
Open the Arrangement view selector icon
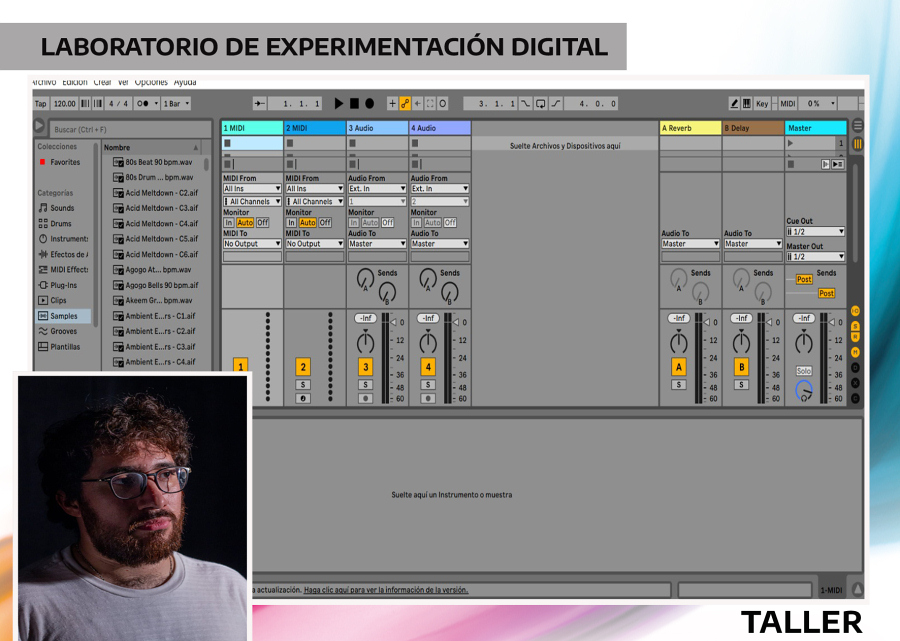[858, 125]
